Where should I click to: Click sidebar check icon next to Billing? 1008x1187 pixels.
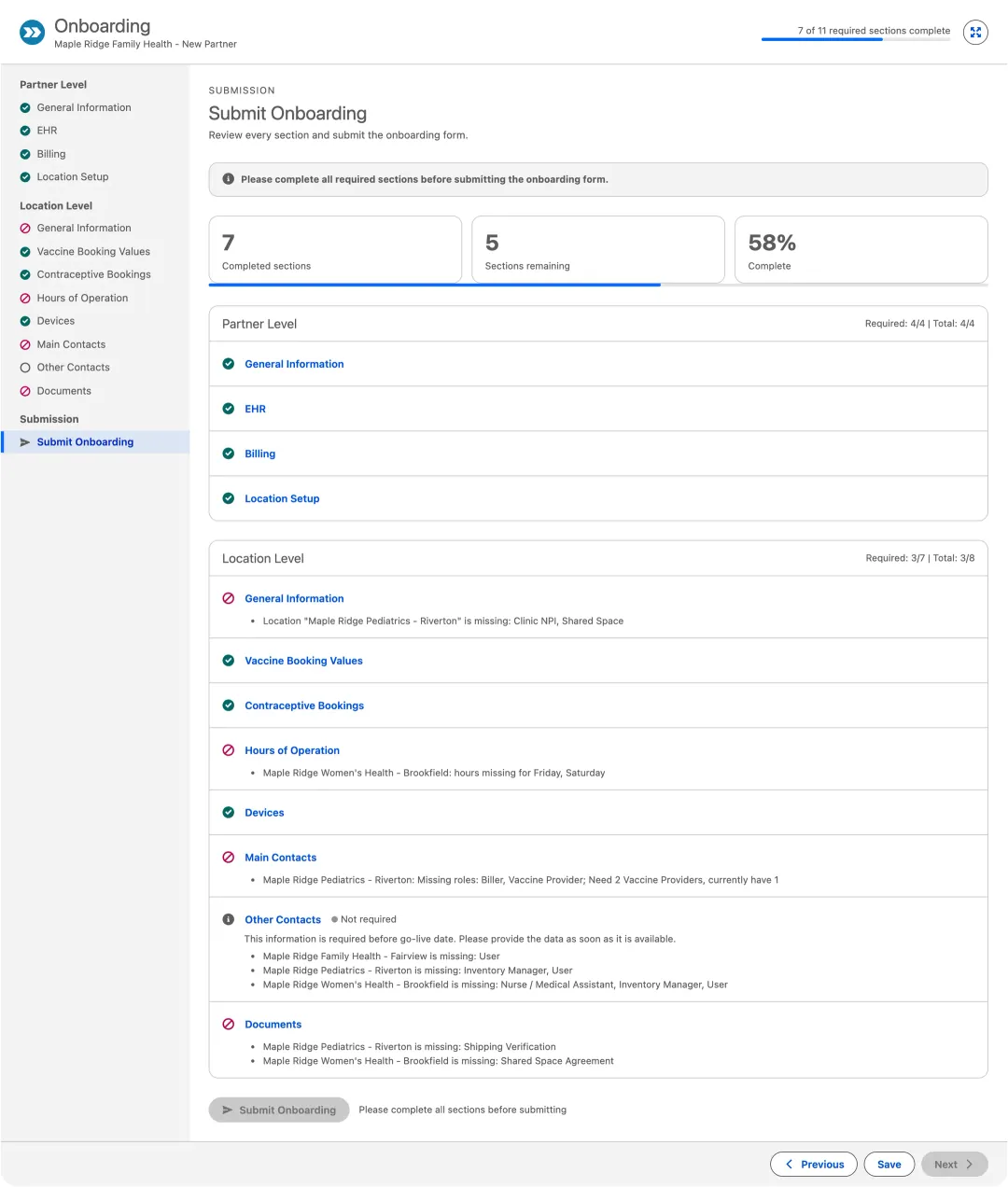[x=25, y=154]
